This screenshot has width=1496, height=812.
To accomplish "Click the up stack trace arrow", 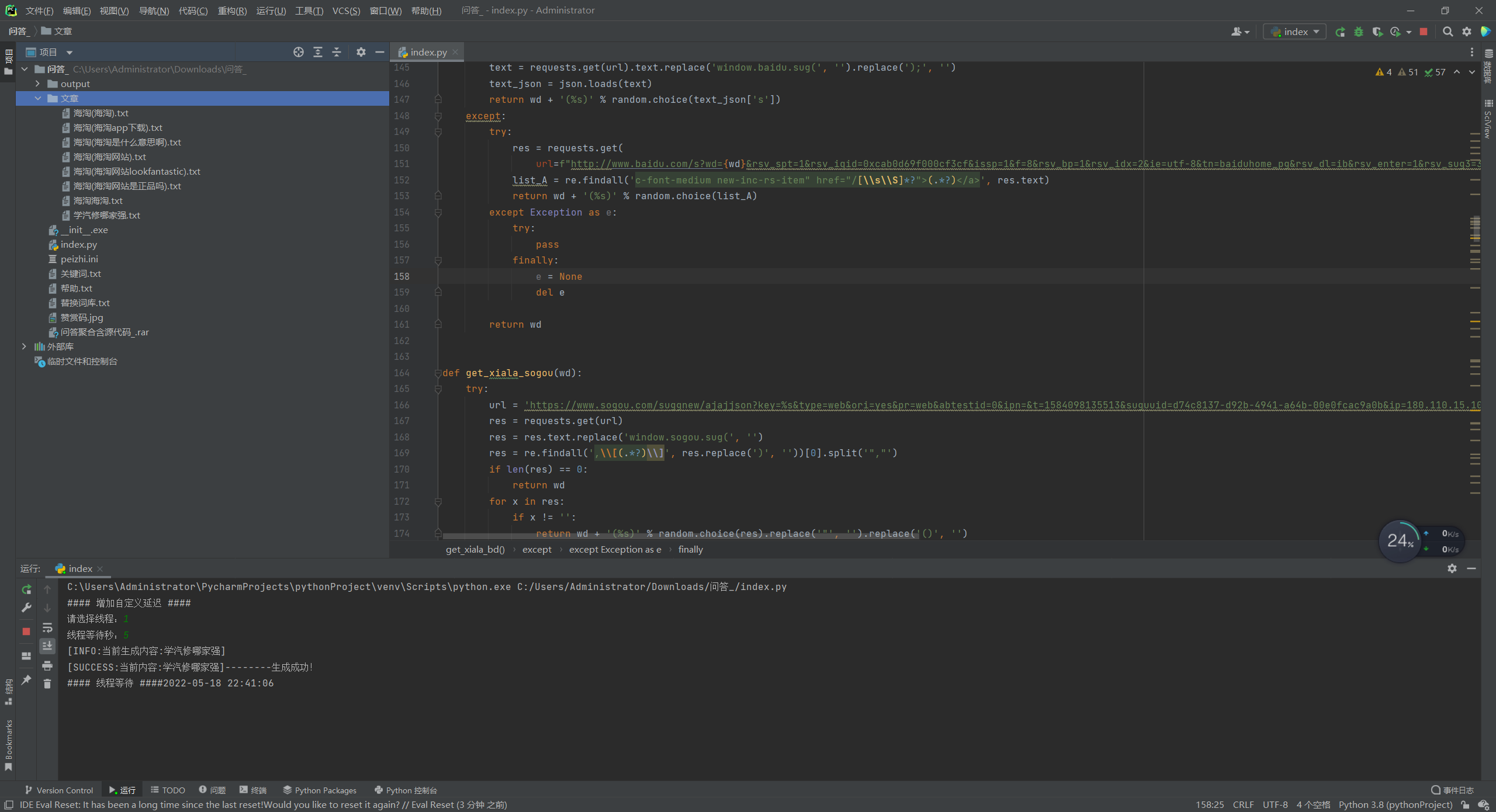I will [x=47, y=589].
